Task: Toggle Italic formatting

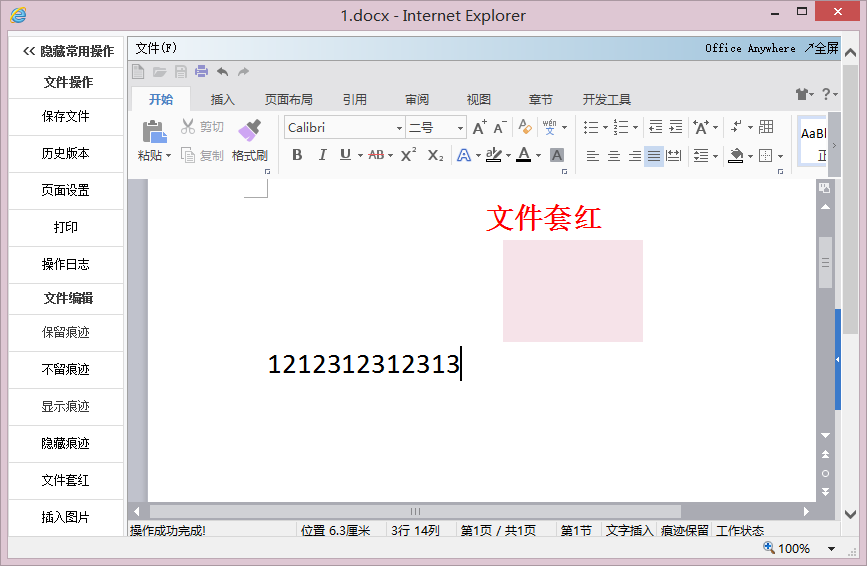Action: pyautogui.click(x=322, y=155)
